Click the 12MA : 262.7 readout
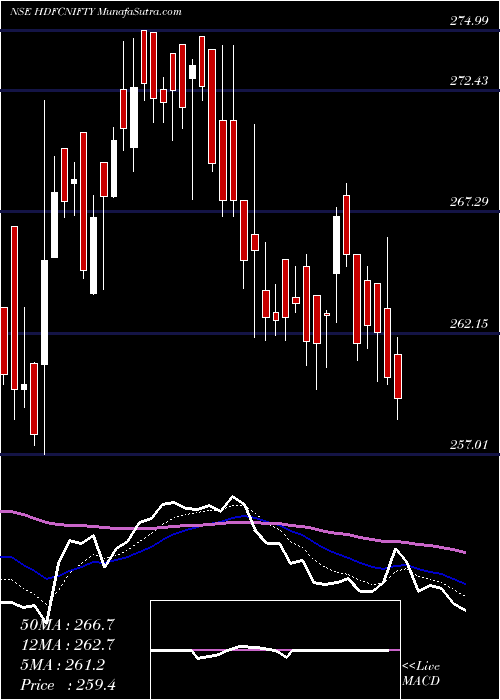 [68, 645]
